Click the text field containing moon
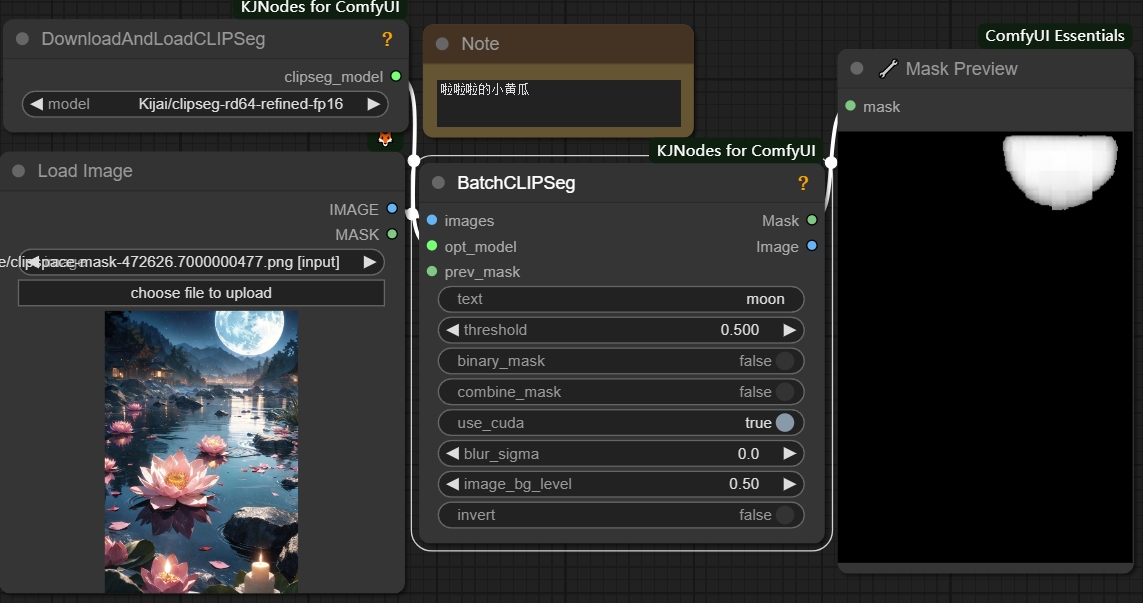This screenshot has width=1143, height=603. [x=620, y=299]
